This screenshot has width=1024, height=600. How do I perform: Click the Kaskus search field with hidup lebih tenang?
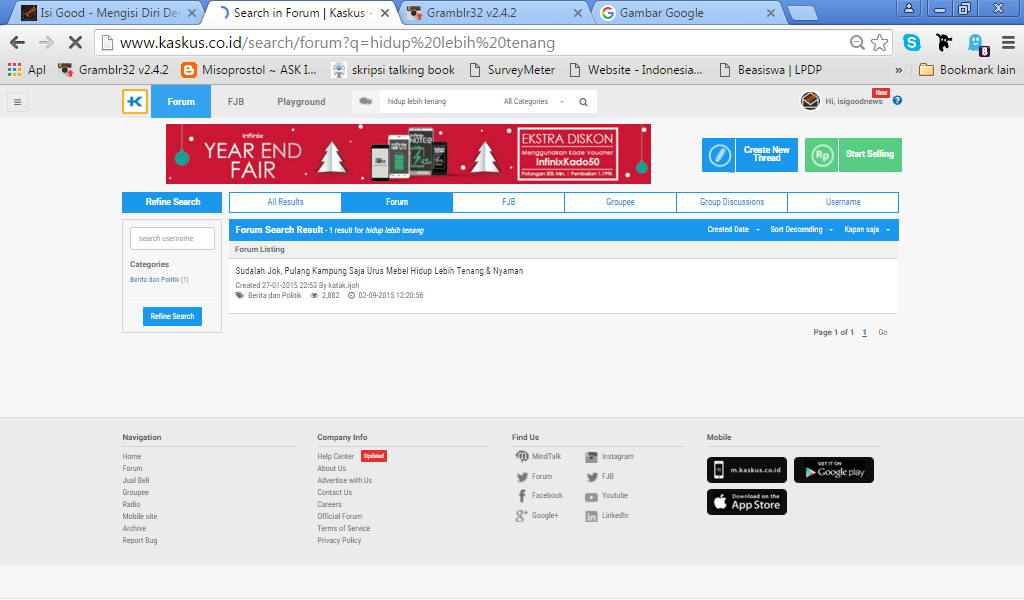tap(438, 101)
